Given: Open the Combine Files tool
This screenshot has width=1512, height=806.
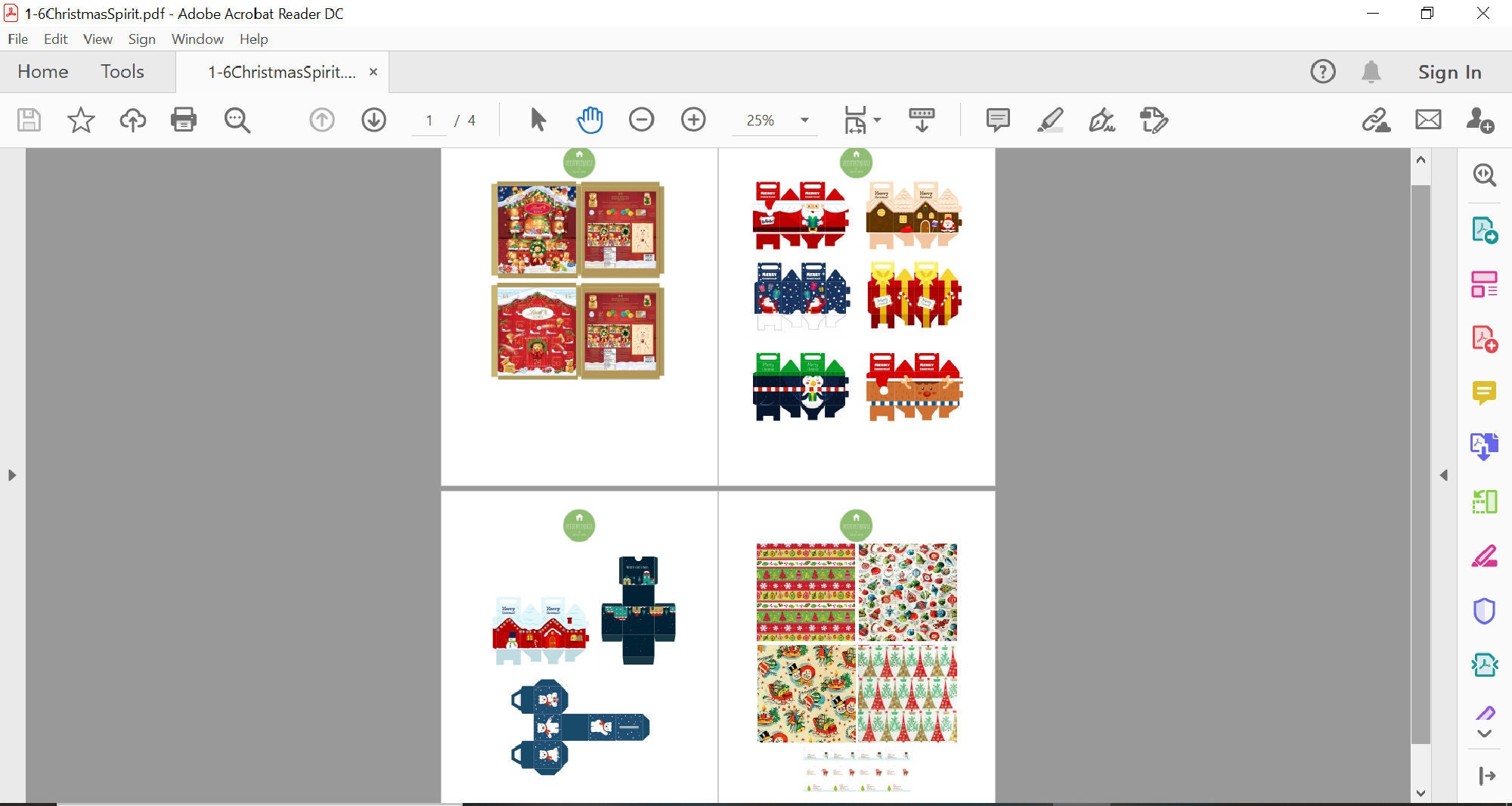Looking at the screenshot, I should click(1484, 447).
